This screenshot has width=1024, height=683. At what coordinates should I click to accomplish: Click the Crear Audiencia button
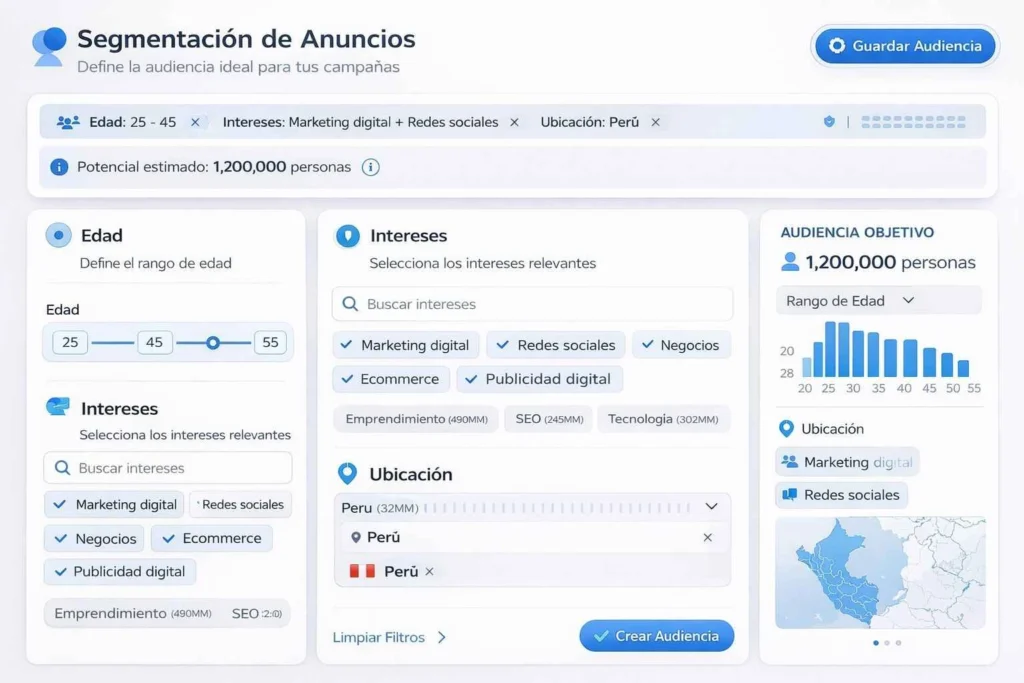[656, 635]
